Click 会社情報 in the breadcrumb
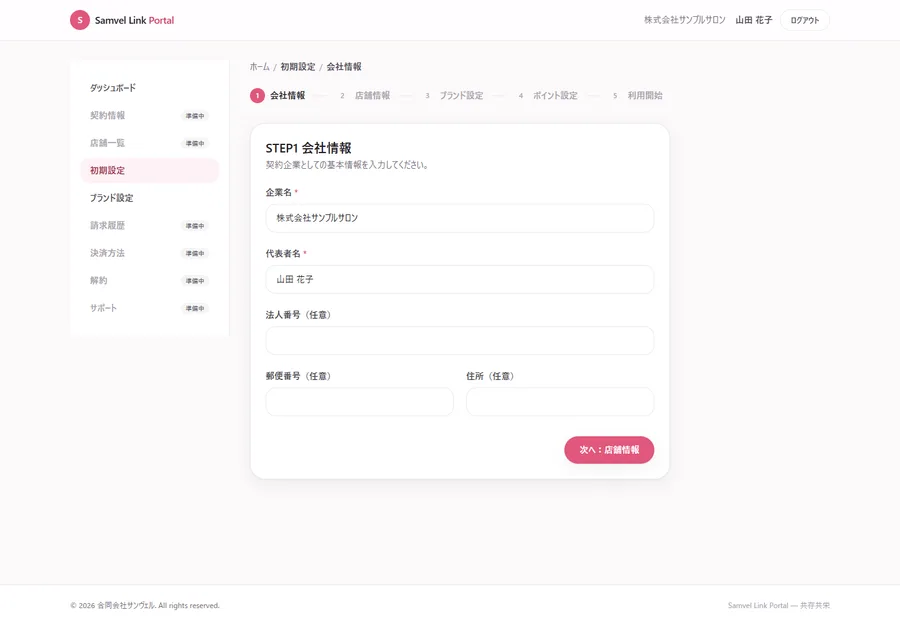This screenshot has width=900, height=625. [344, 67]
